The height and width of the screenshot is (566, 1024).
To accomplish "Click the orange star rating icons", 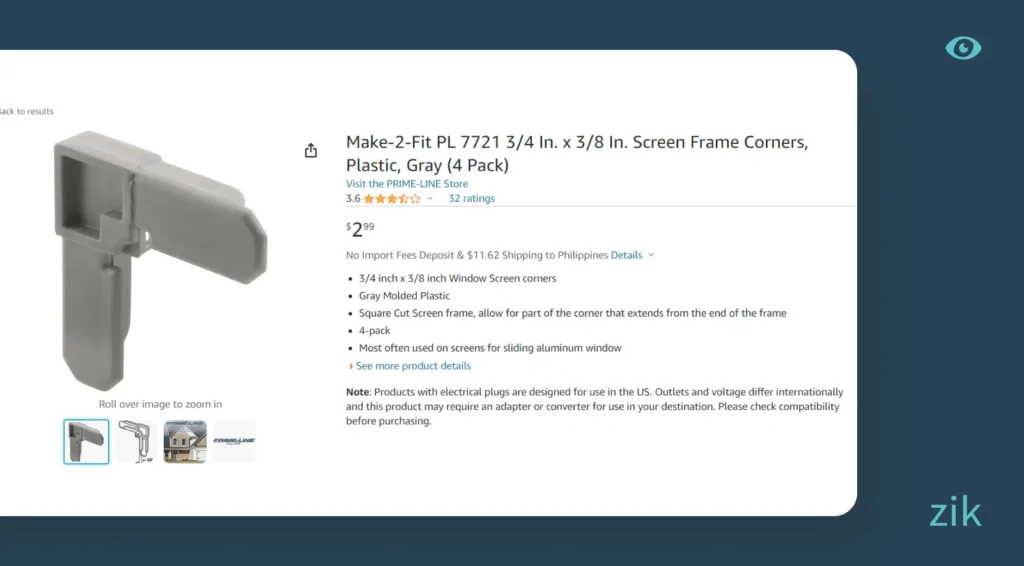I will (x=391, y=199).
